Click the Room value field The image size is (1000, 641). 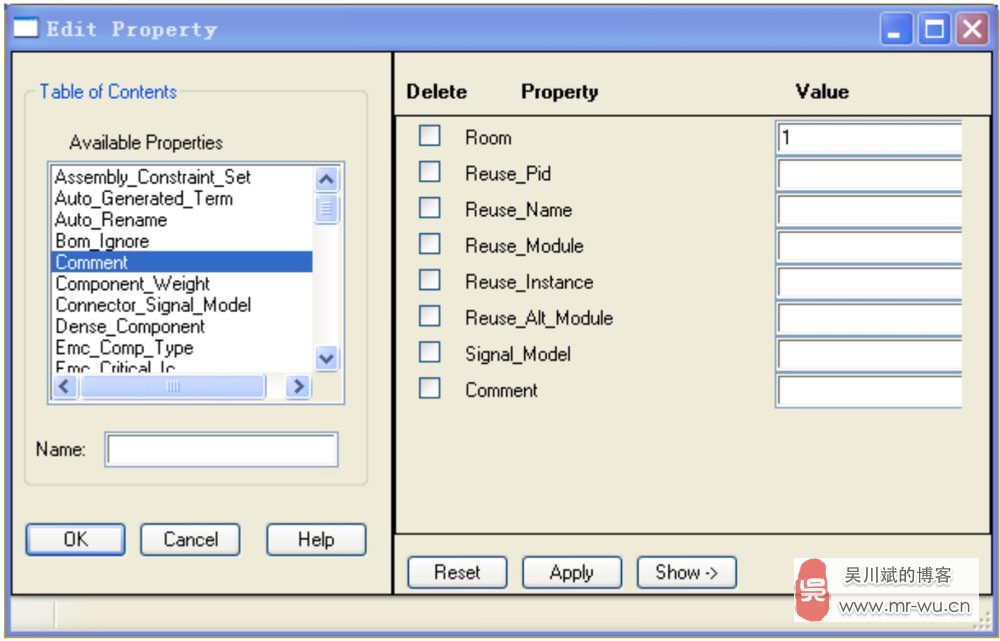tap(869, 138)
